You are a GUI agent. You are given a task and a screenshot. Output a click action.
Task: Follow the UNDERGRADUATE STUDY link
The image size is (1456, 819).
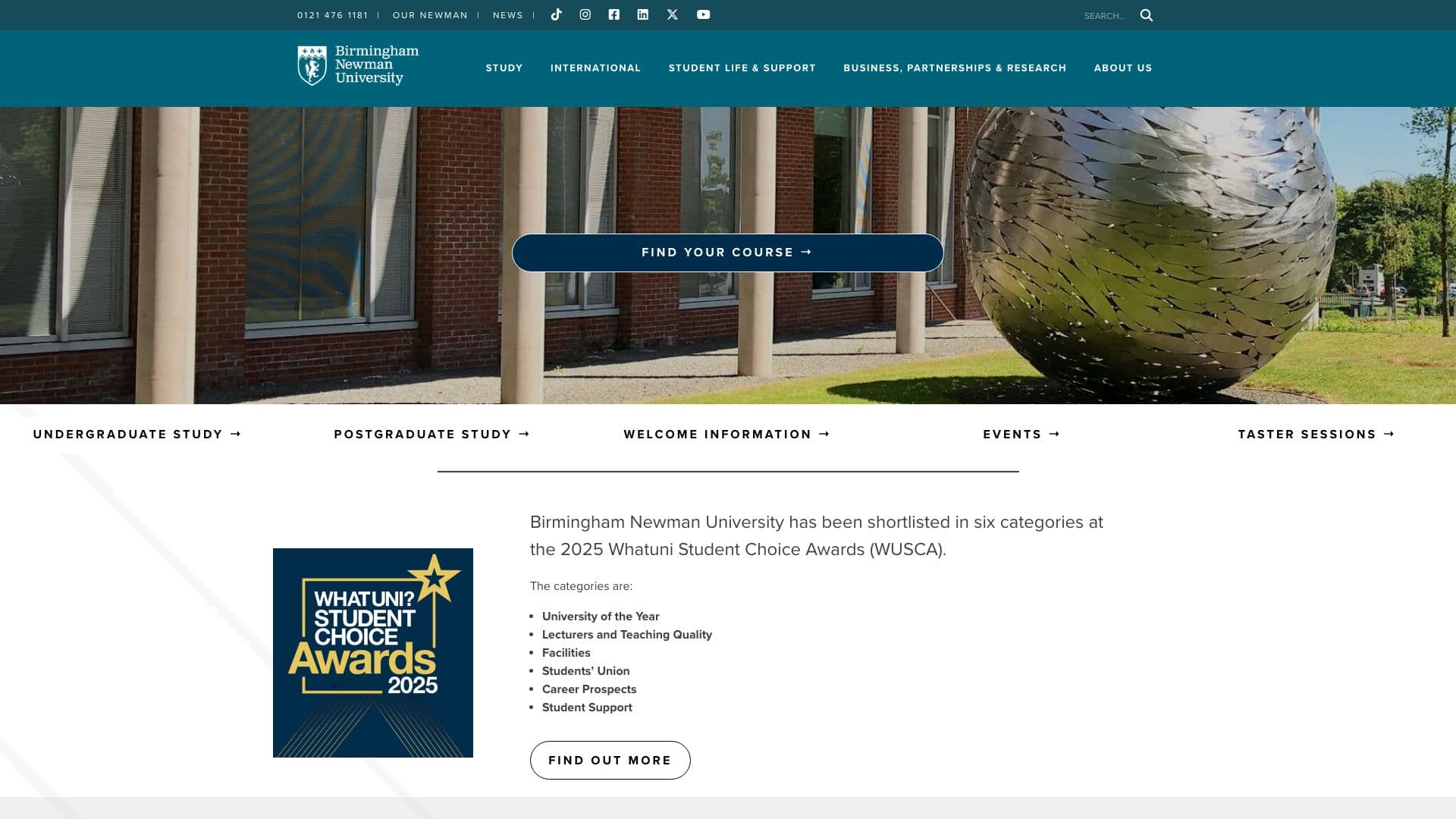(136, 434)
